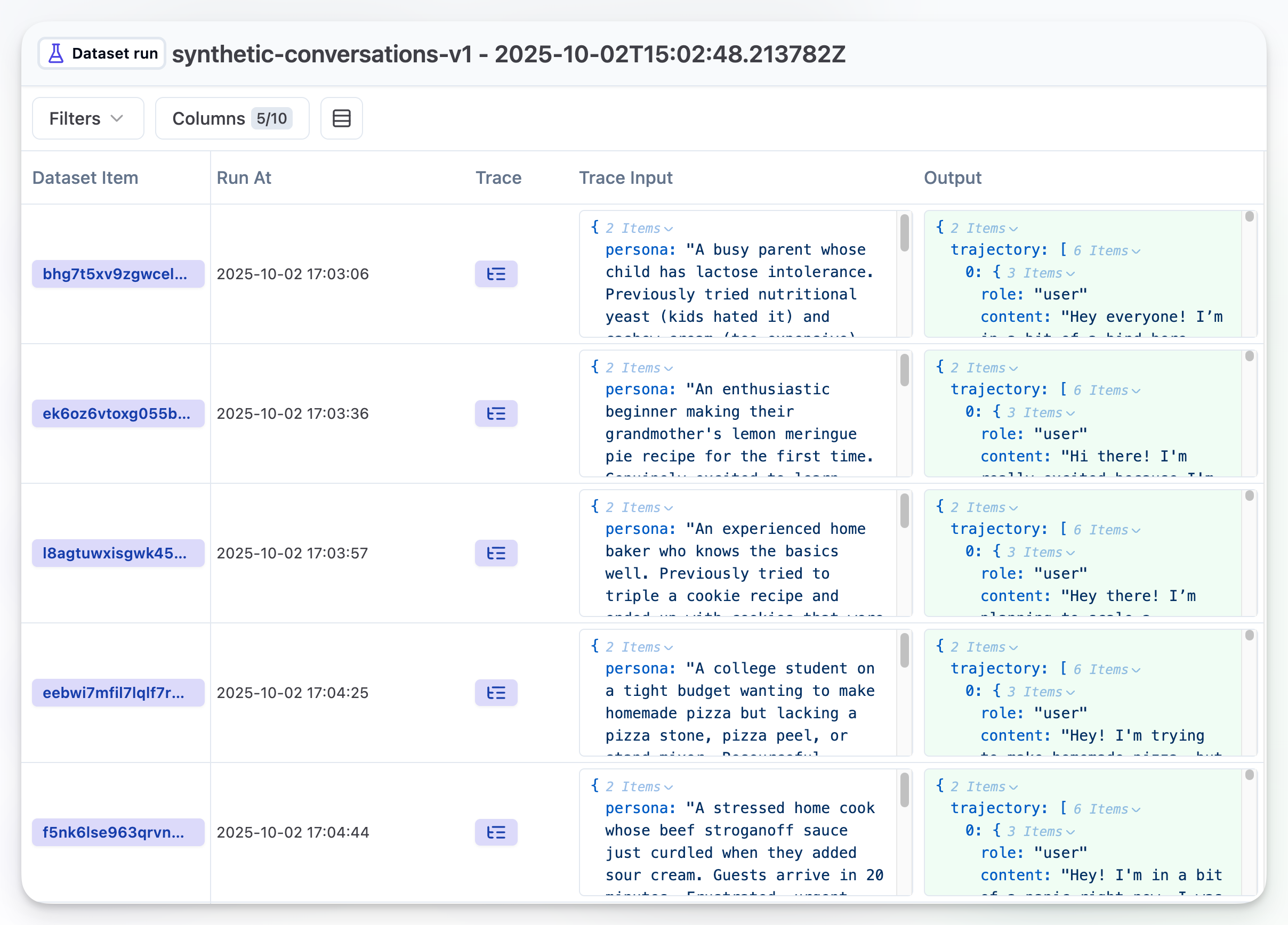Open the trace for the lactose intolerance row

point(496,274)
